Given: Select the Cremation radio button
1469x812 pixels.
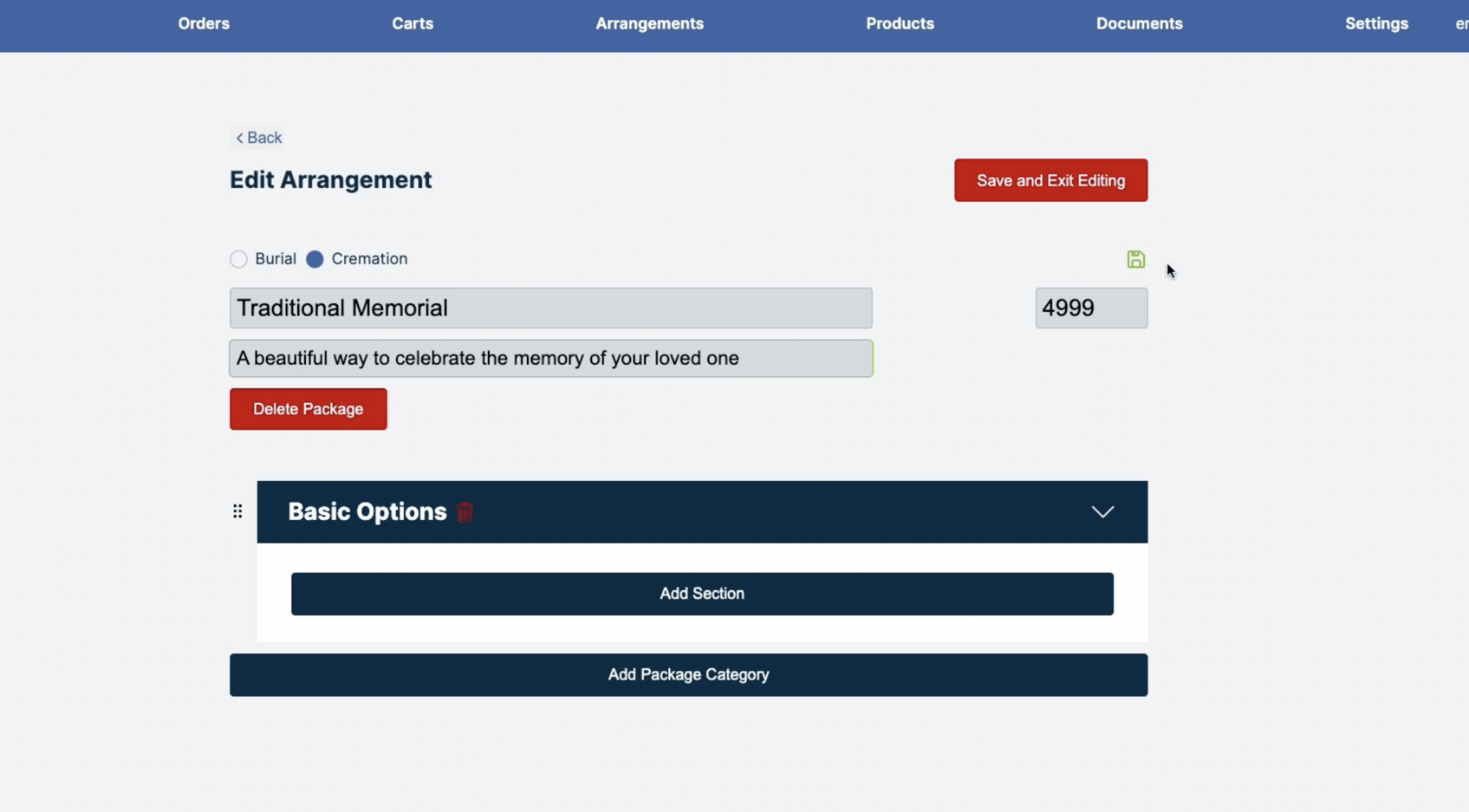Looking at the screenshot, I should 315,259.
